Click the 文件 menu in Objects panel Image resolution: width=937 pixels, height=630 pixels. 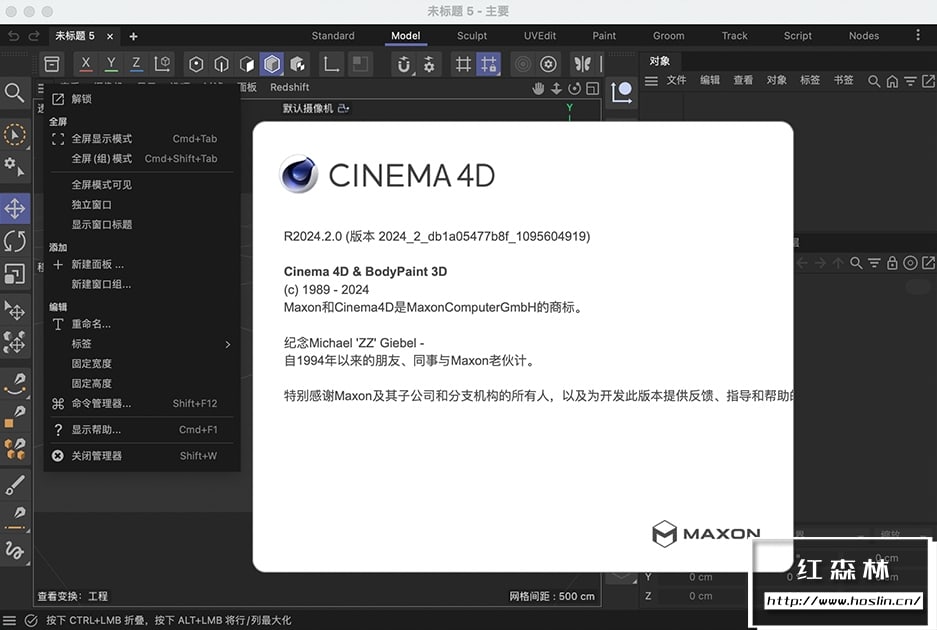point(677,81)
